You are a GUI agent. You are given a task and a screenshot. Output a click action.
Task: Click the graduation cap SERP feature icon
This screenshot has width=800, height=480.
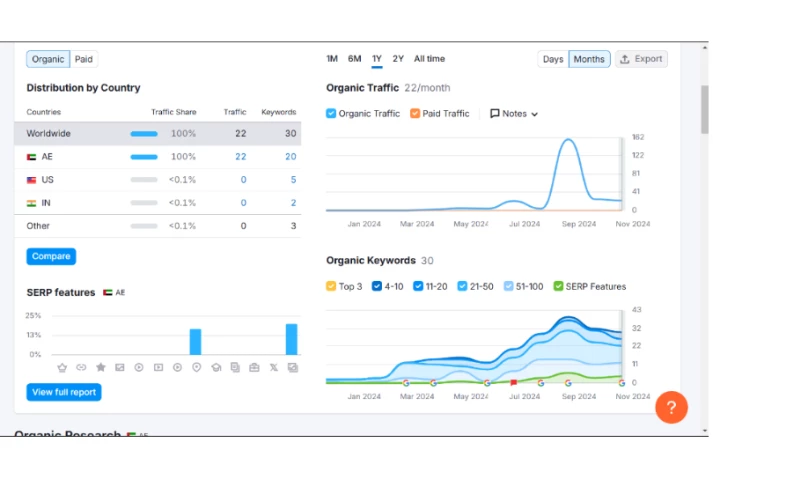point(215,367)
